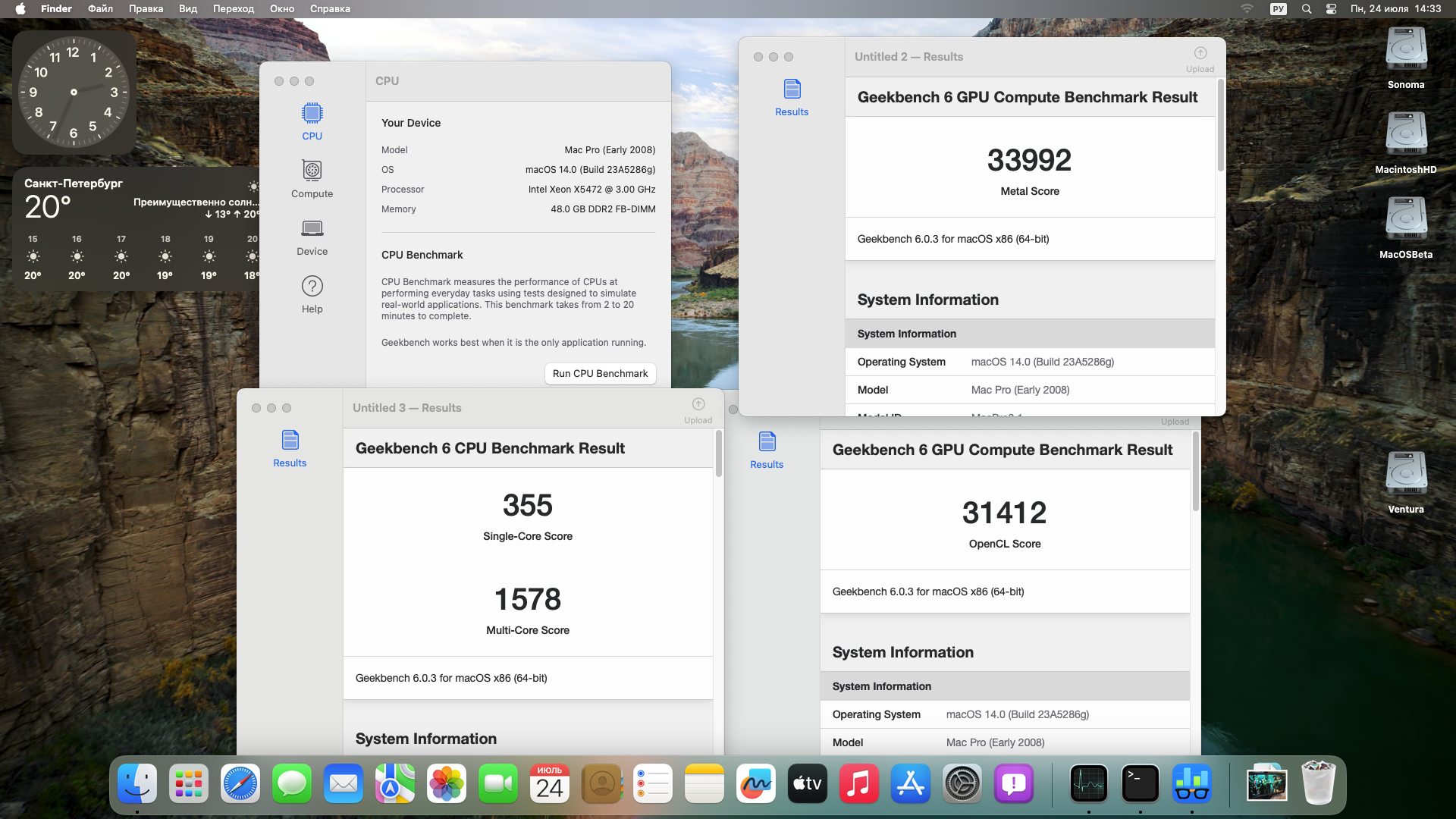
Task: Open System Settings from the Dock
Action: pyautogui.click(x=962, y=783)
